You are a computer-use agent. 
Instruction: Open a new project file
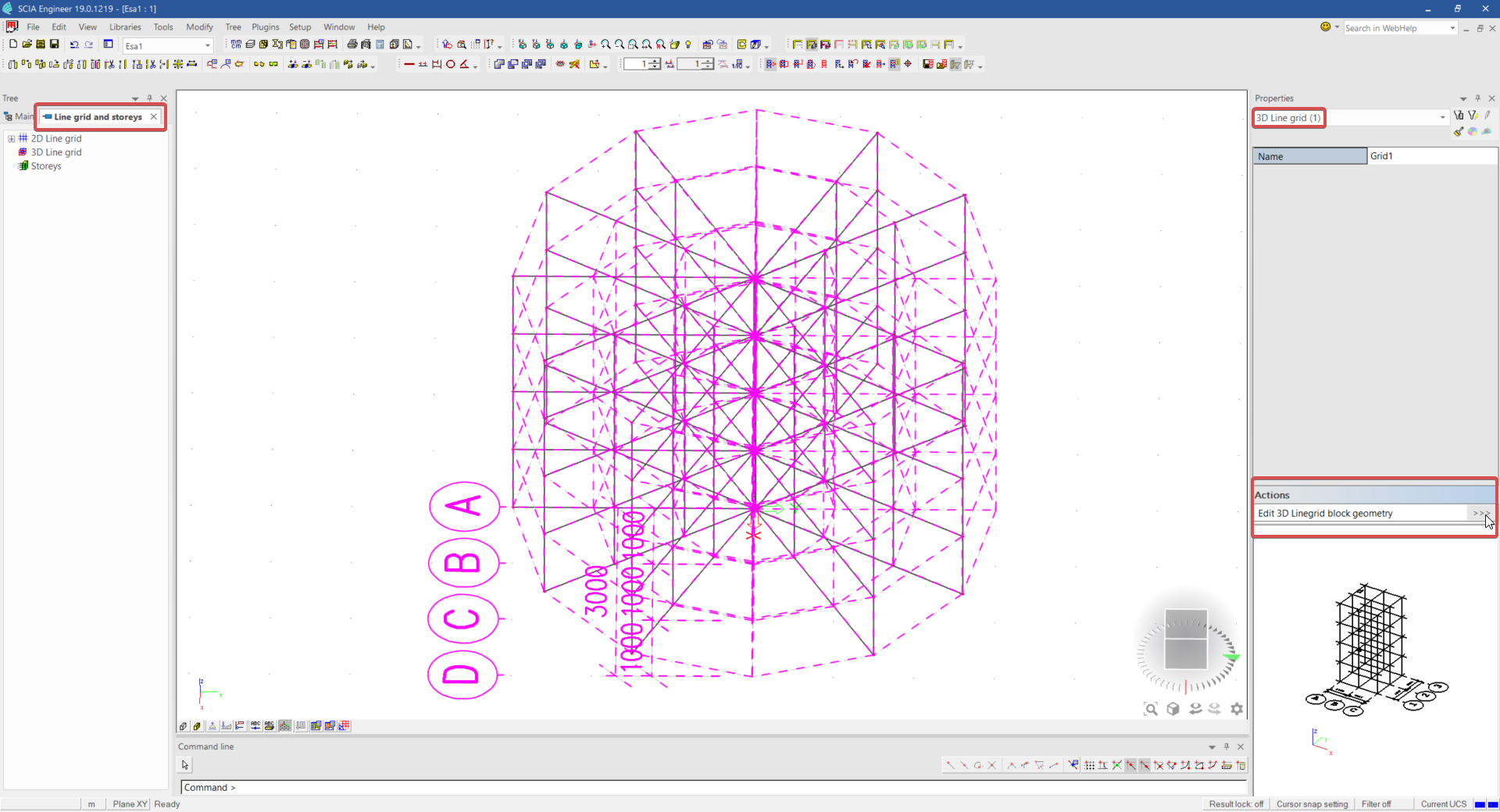coord(12,45)
